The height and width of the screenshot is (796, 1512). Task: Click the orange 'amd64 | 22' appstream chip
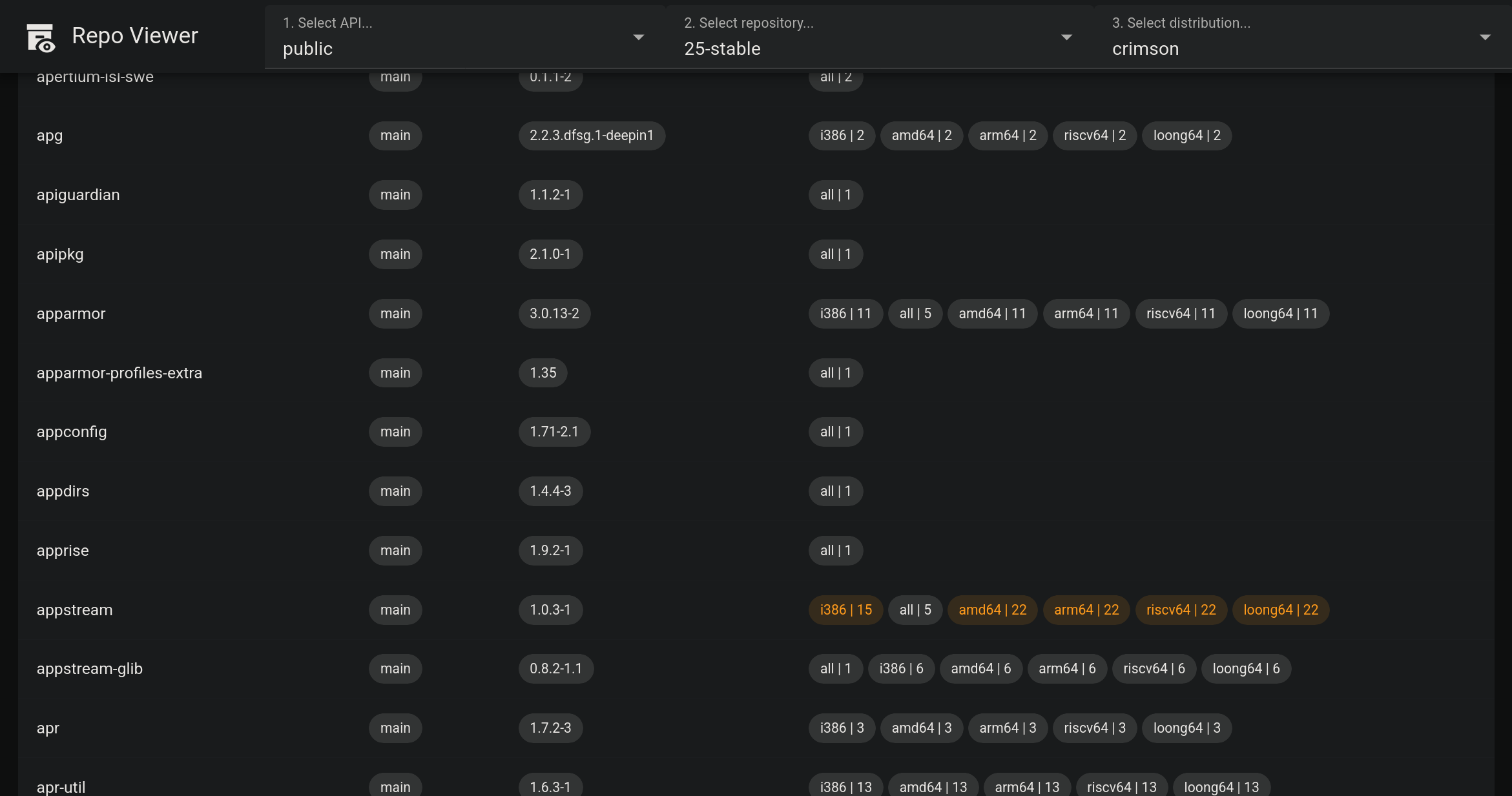pos(993,610)
